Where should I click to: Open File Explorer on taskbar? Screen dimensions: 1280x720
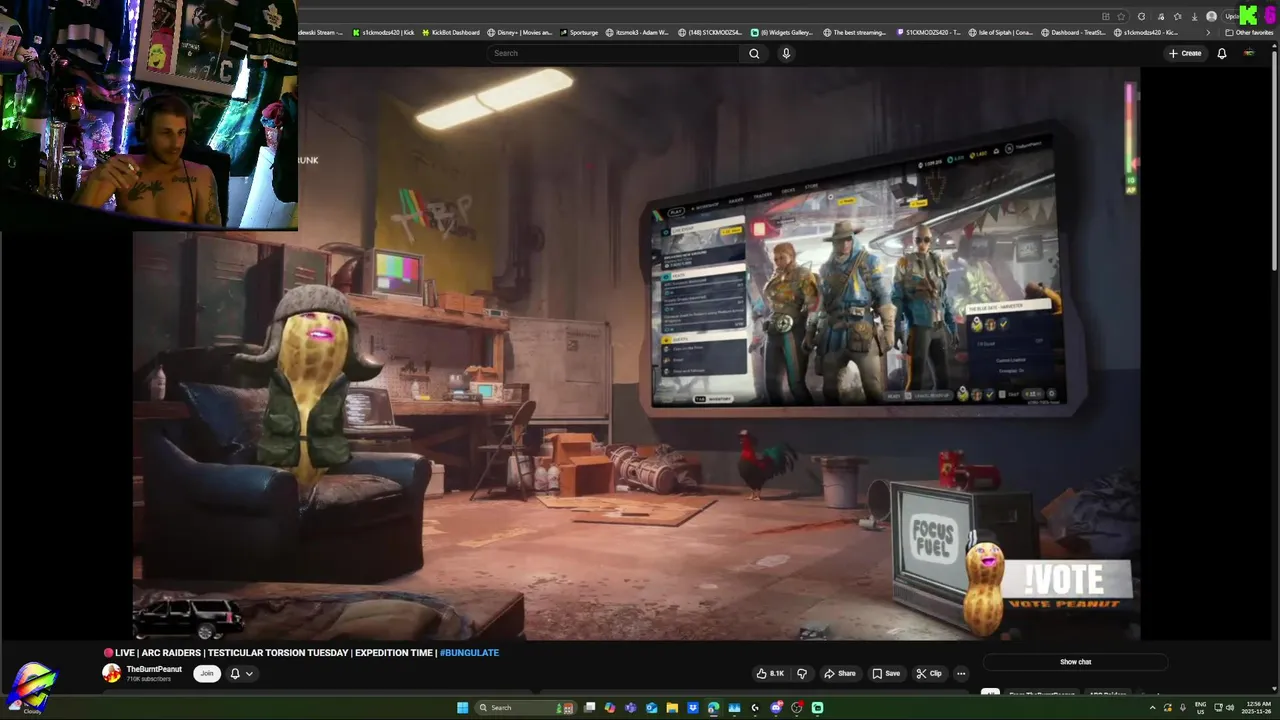point(672,708)
